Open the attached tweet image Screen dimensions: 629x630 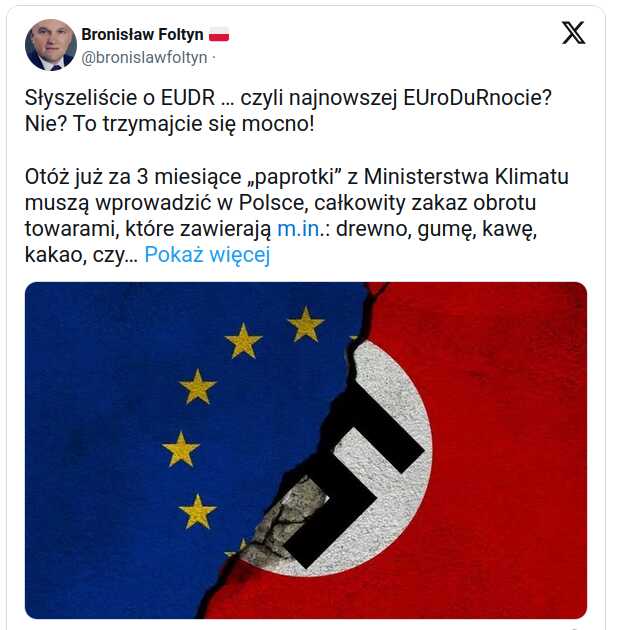[x=306, y=450]
